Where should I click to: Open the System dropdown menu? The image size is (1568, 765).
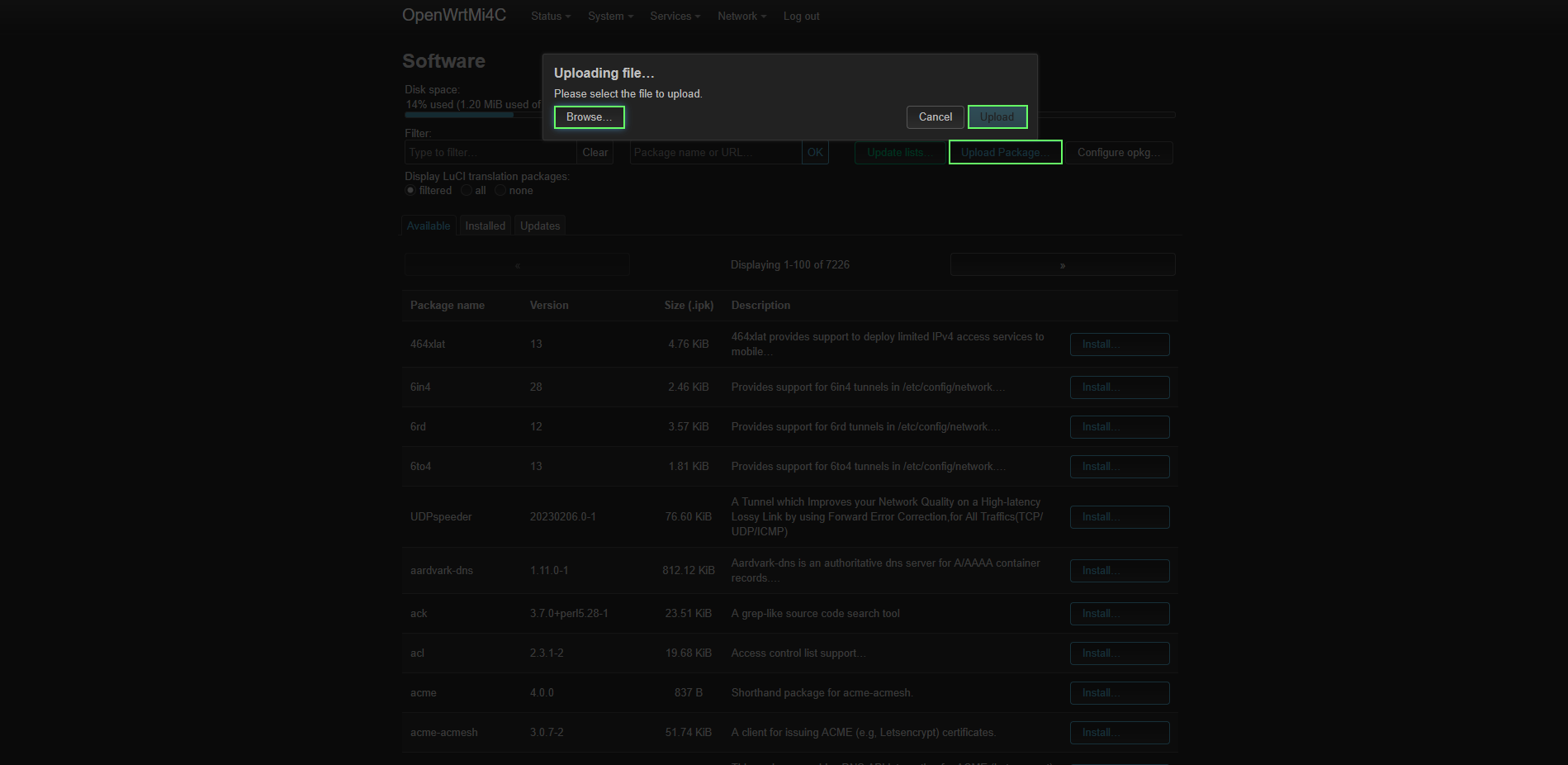[610, 16]
